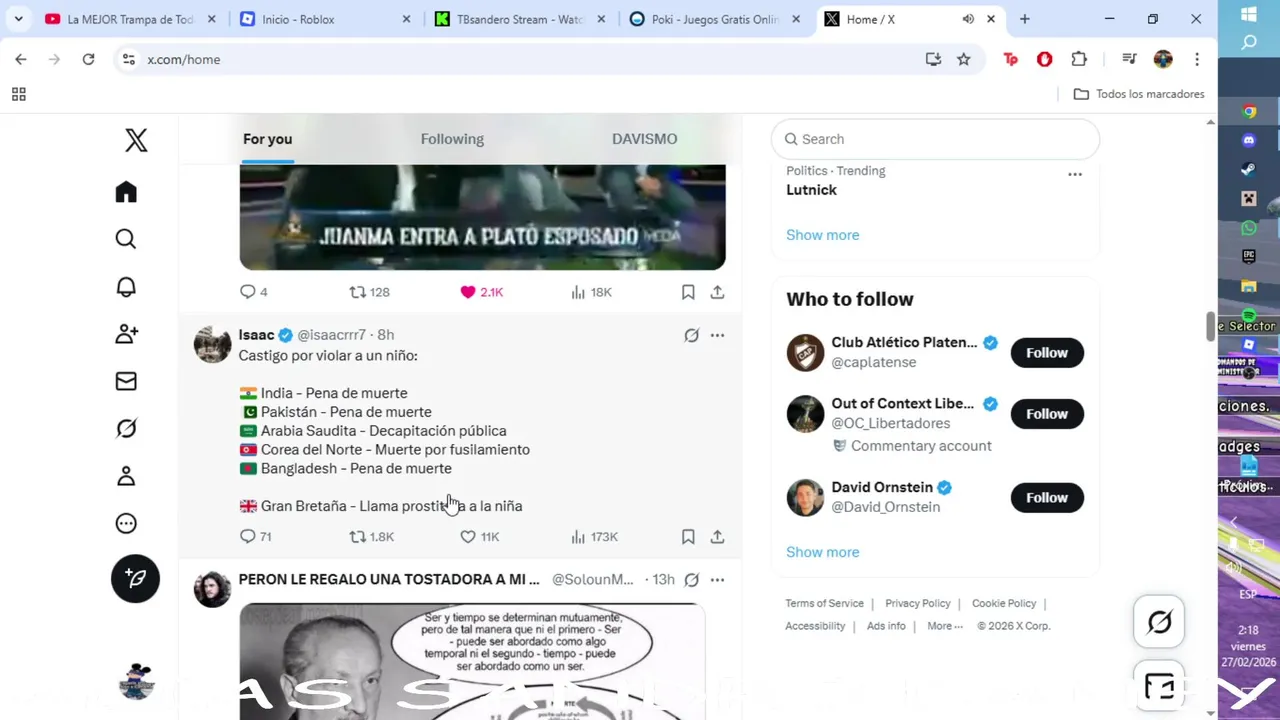Viewport: 1280px width, 720px height.
Task: Open More circle icon in sidebar
Action: pos(126,523)
